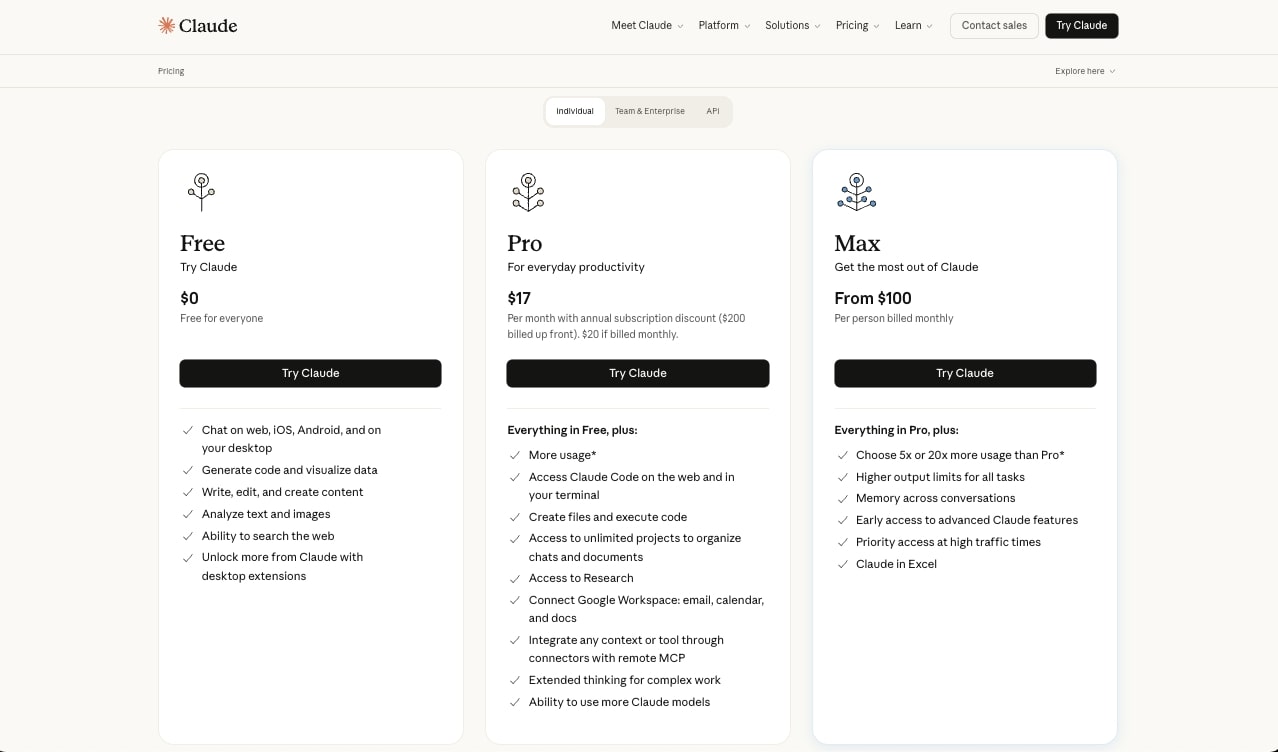Click 'Analyze text and images' feature
Viewport: 1278px width, 752px height.
(266, 514)
